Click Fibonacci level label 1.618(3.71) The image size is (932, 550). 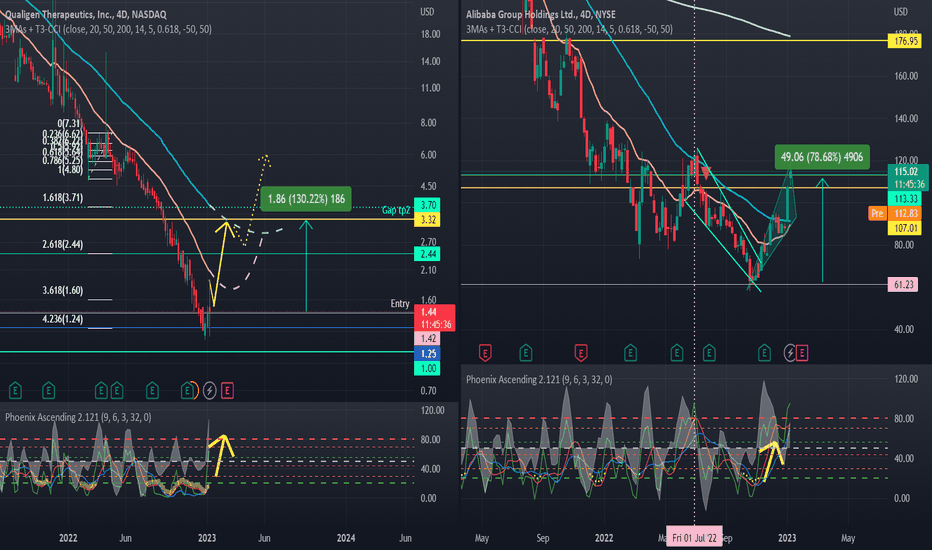pos(63,197)
